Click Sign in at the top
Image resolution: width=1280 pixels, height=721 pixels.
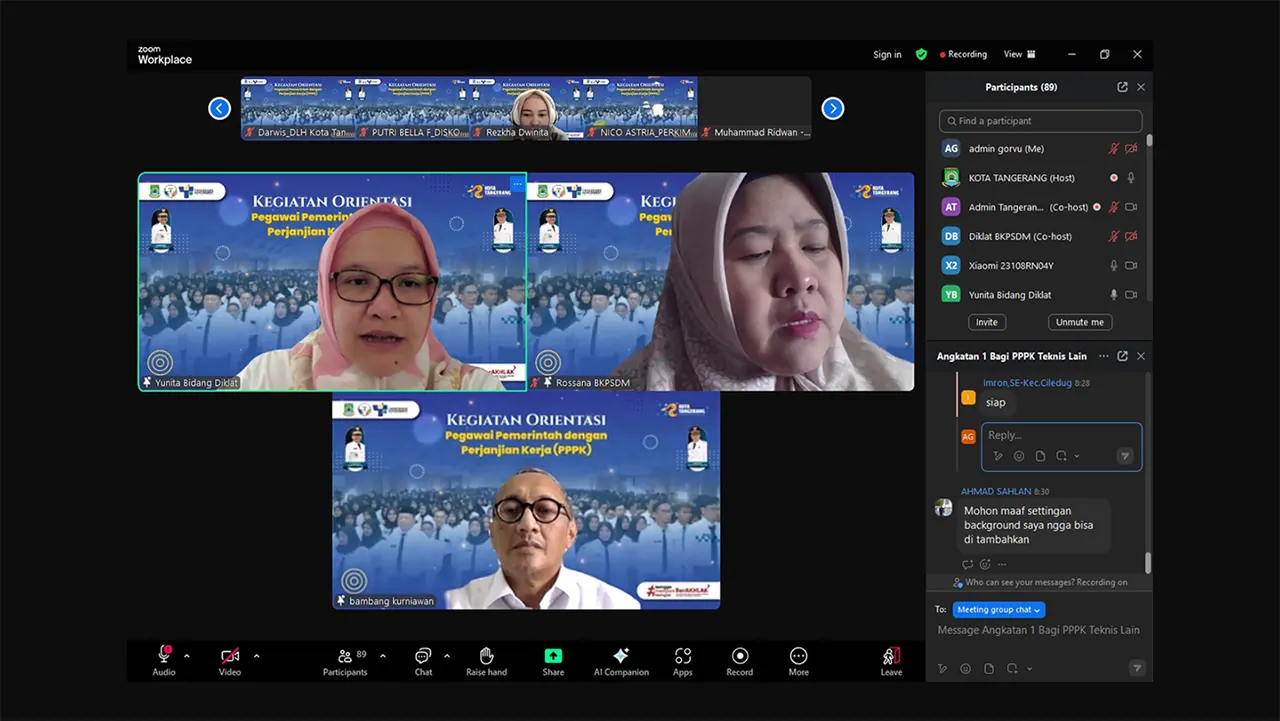[x=887, y=54]
